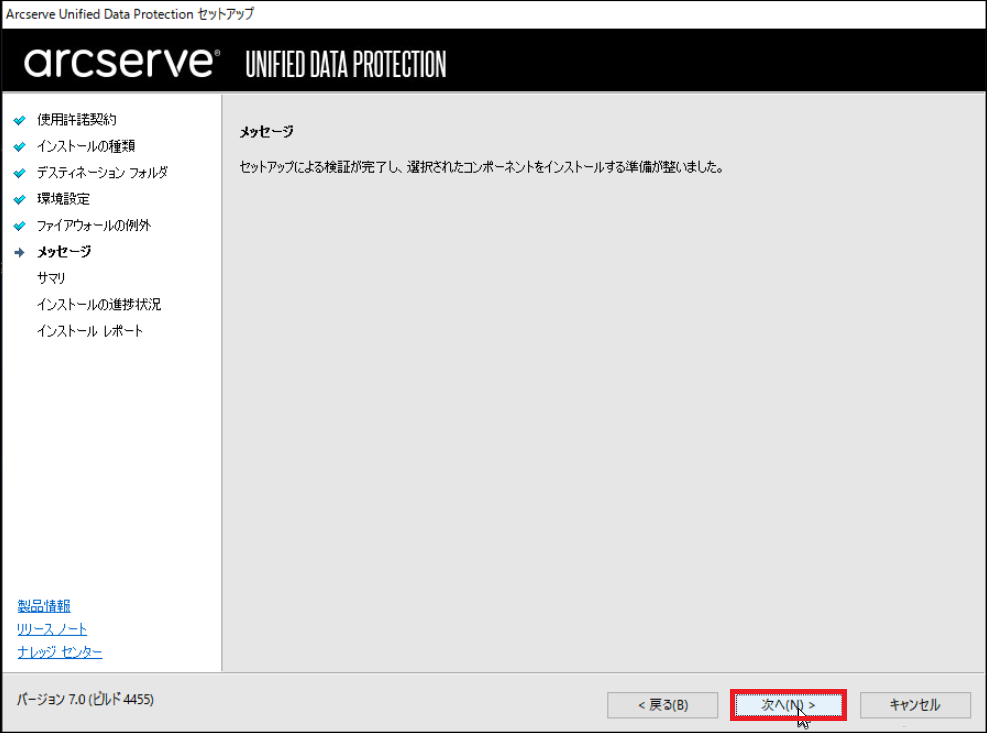This screenshot has width=987, height=733.
Task: Click the Arcserve Unified Data Protection セットアップ title
Action: click(x=130, y=14)
